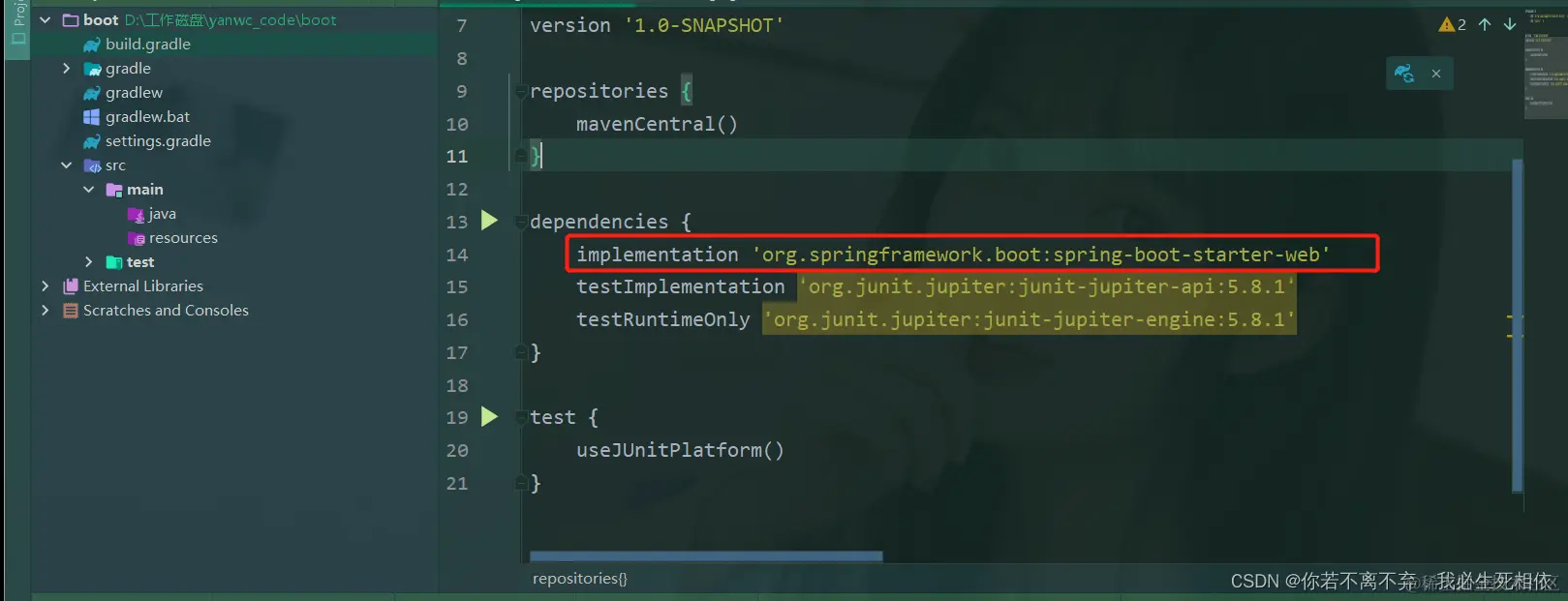The width and height of the screenshot is (1568, 601).
Task: Collapse the boot project root
Action: click(45, 20)
